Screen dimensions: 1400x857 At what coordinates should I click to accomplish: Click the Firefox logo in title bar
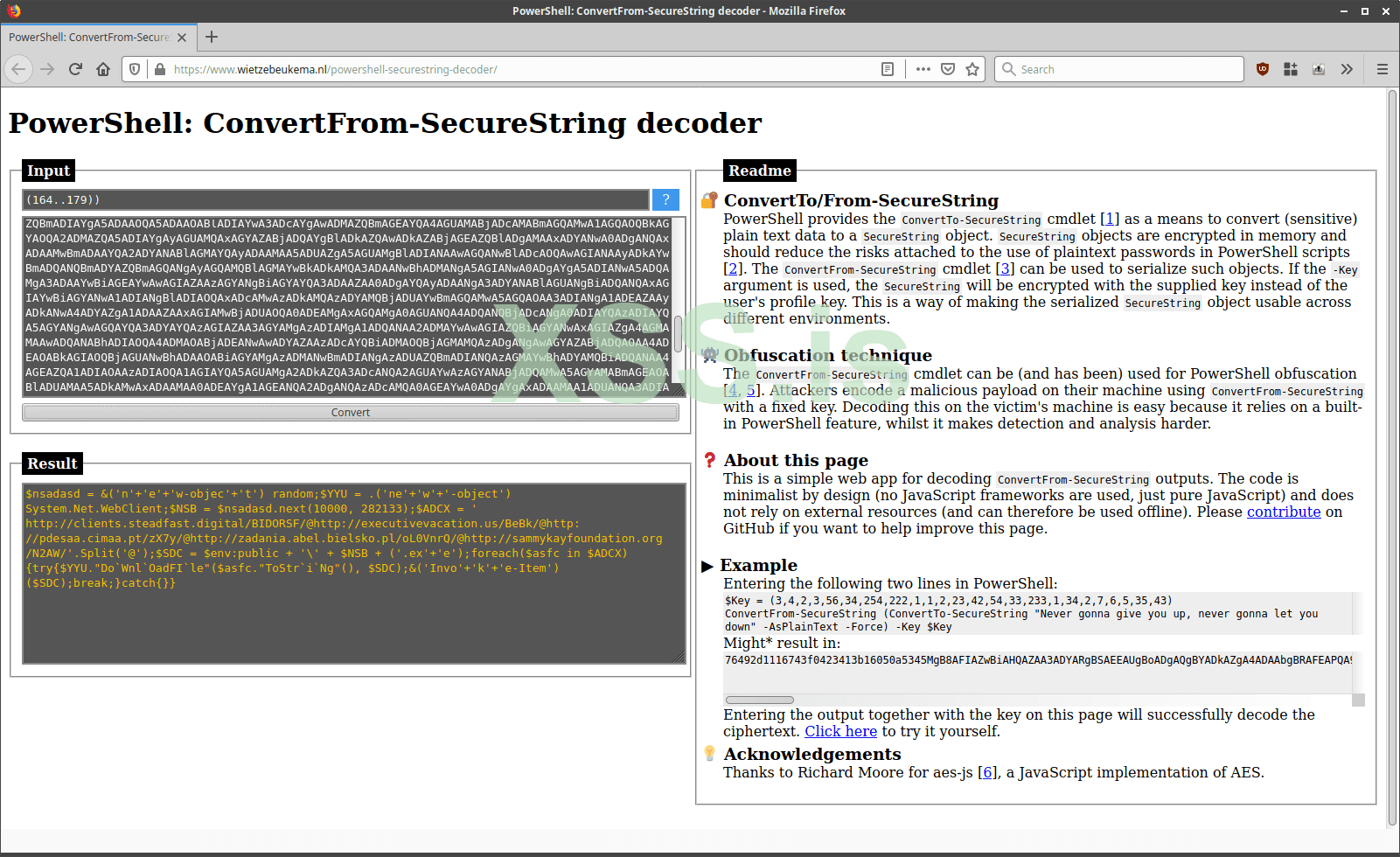pyautogui.click(x=13, y=10)
